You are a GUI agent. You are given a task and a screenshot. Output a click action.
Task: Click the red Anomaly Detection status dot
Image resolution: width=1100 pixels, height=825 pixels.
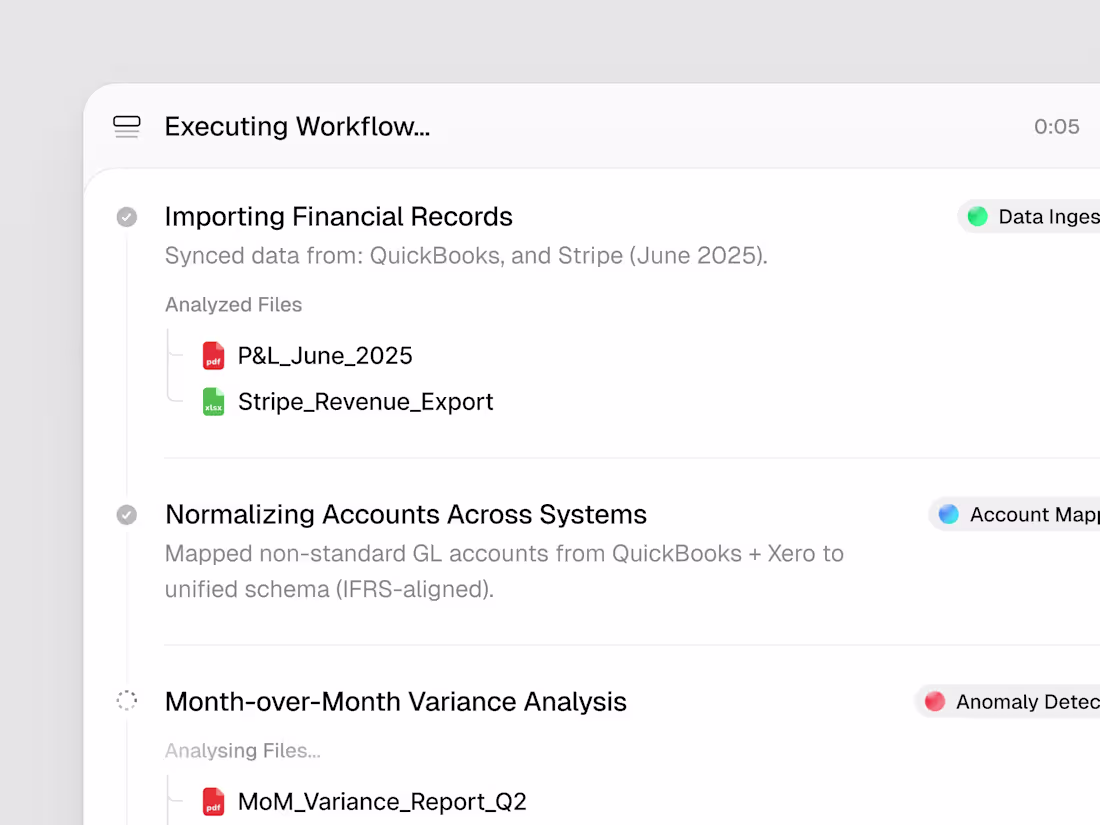point(936,701)
